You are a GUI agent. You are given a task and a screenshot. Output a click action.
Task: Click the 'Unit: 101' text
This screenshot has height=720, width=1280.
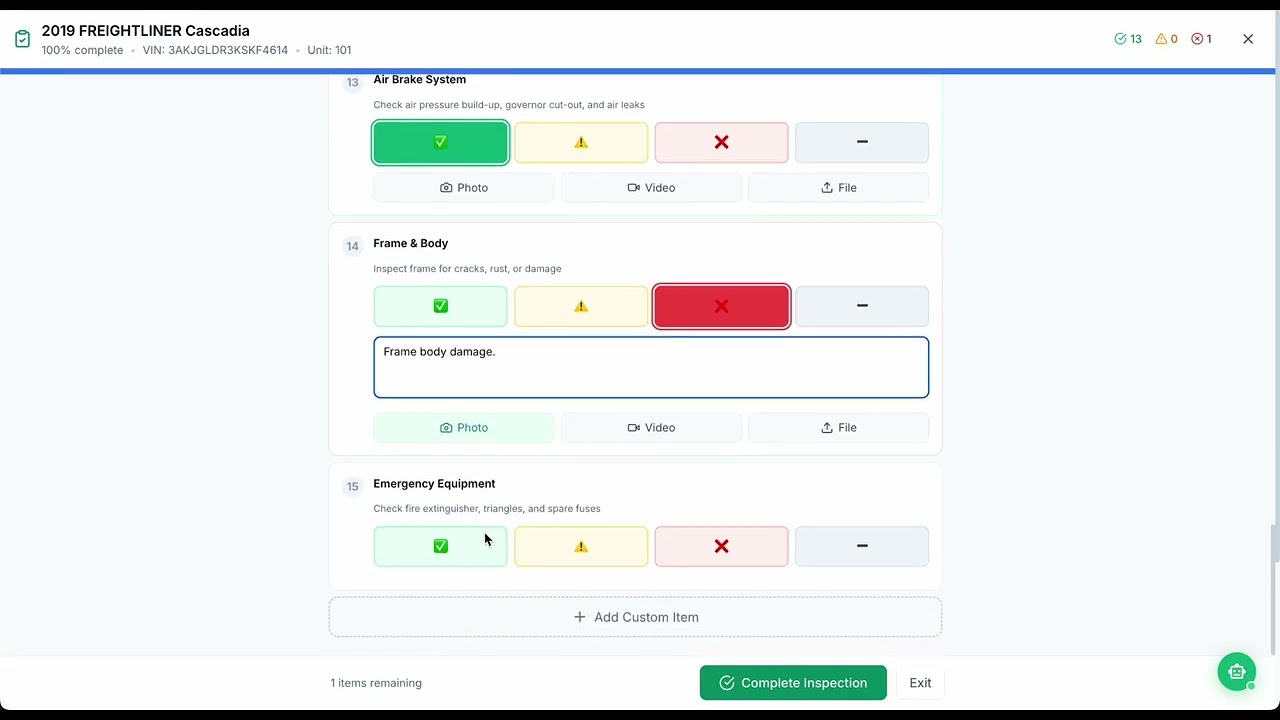pos(329,50)
